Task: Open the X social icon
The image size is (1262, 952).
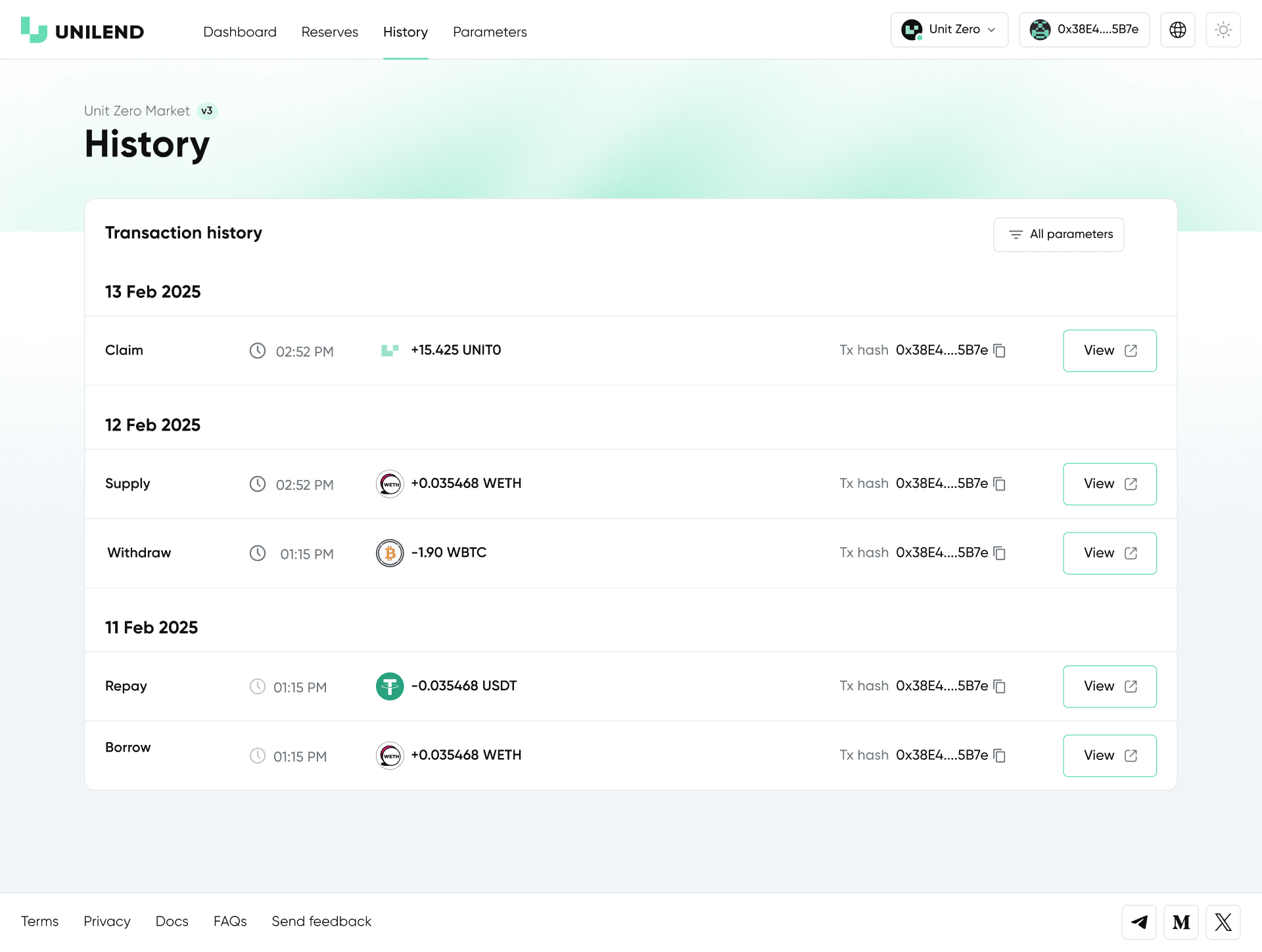Action: point(1223,922)
